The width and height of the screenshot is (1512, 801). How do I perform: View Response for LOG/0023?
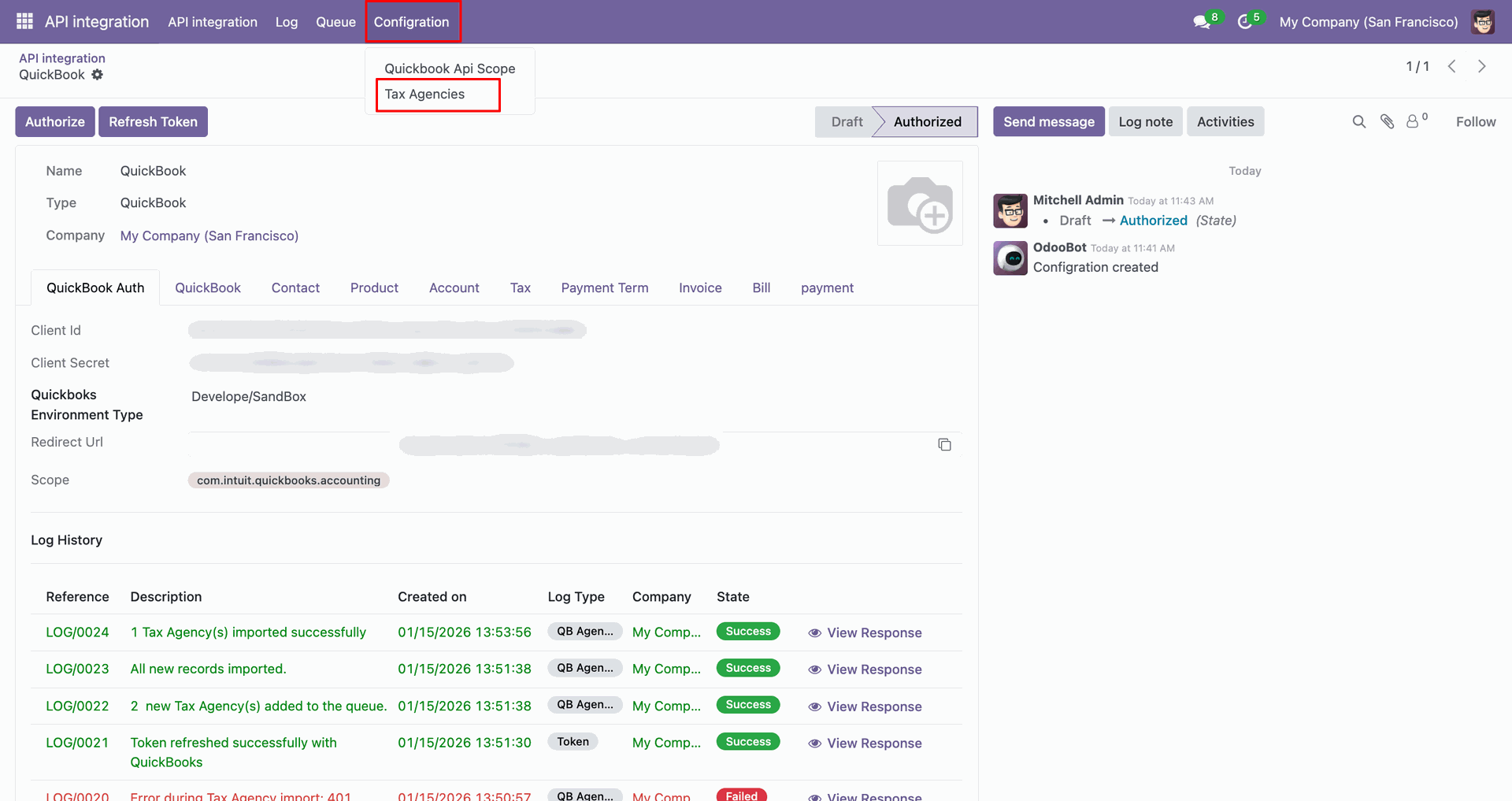tap(865, 669)
